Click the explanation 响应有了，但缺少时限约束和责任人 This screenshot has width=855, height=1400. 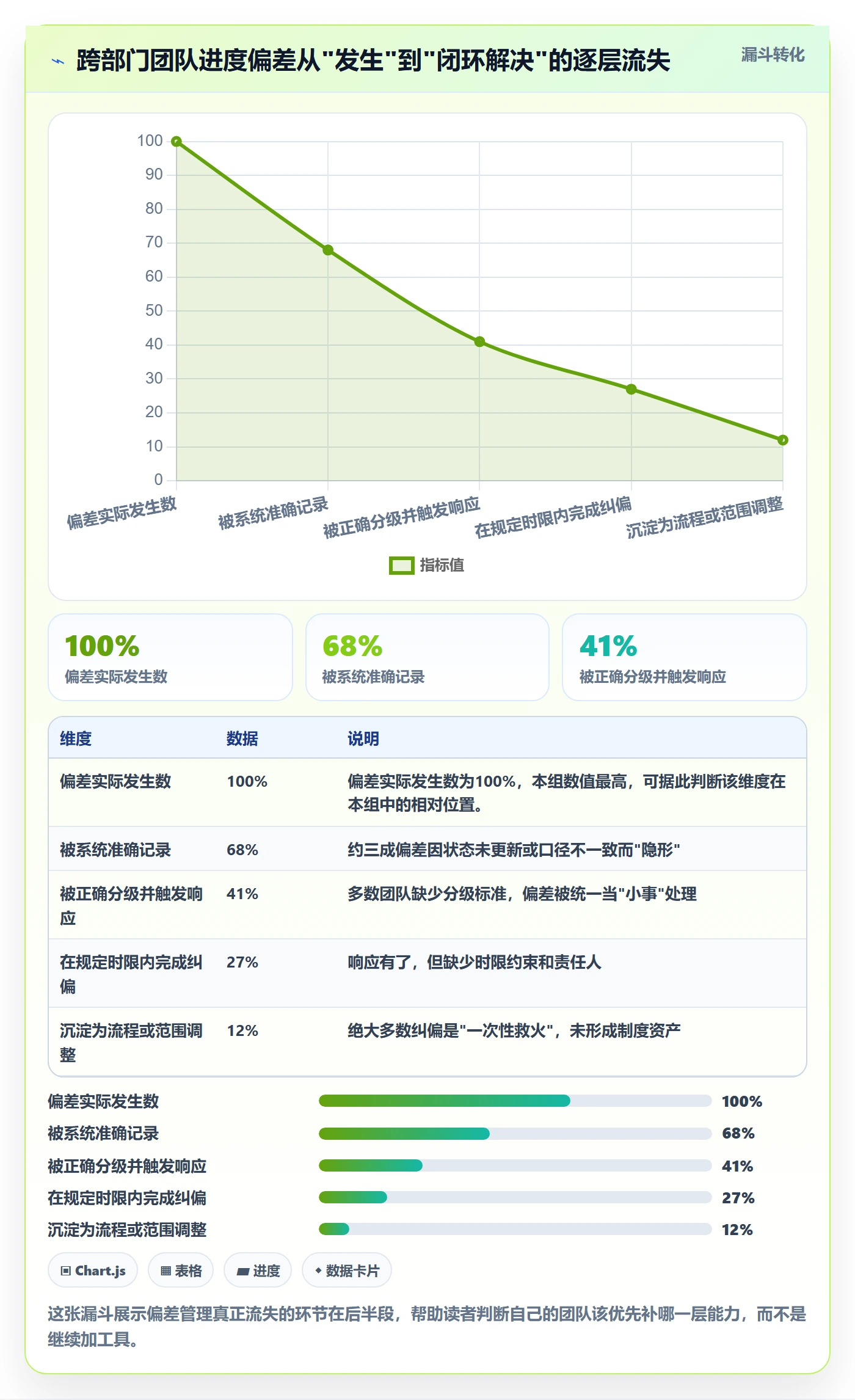[475, 962]
